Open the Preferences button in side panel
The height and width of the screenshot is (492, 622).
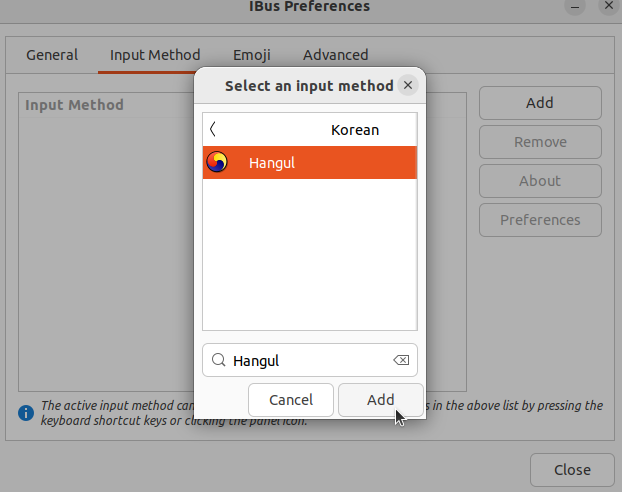pos(540,220)
